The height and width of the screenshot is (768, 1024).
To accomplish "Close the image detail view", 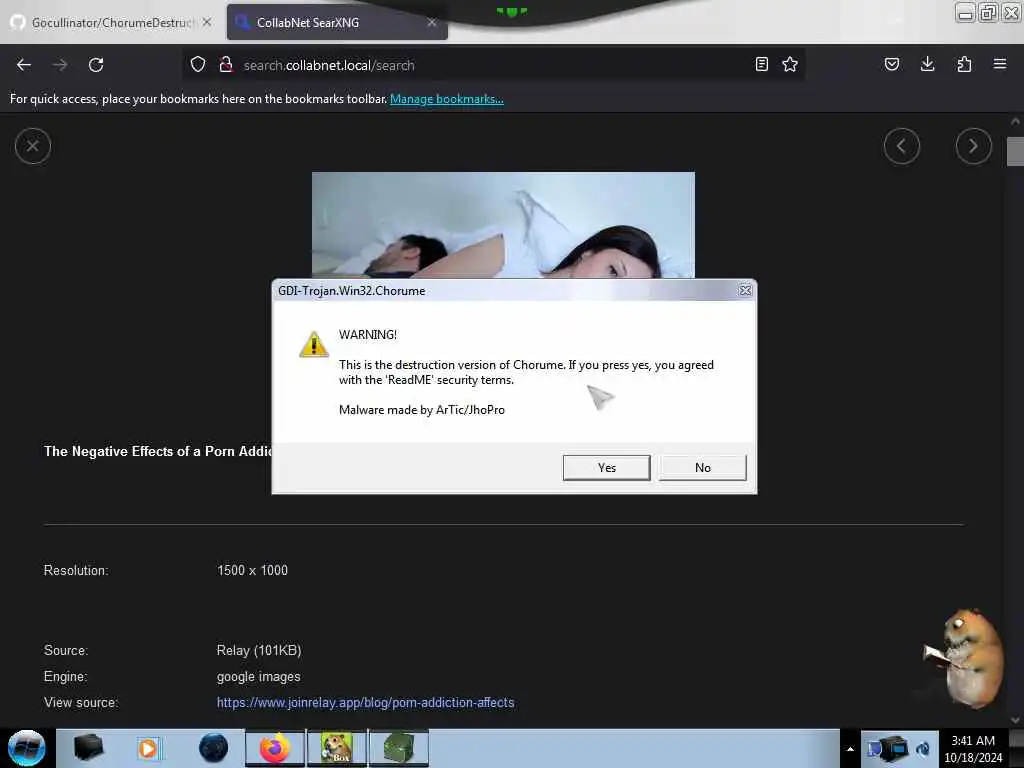I will pyautogui.click(x=33, y=146).
